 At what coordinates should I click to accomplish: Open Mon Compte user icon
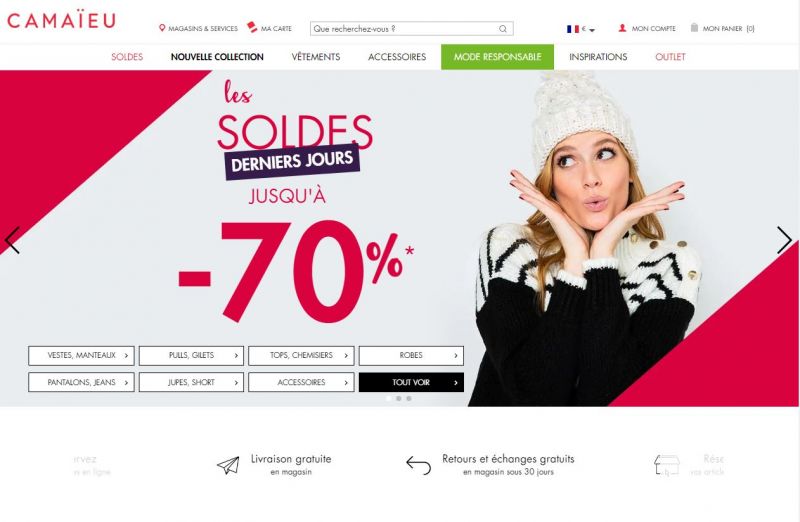tap(622, 28)
